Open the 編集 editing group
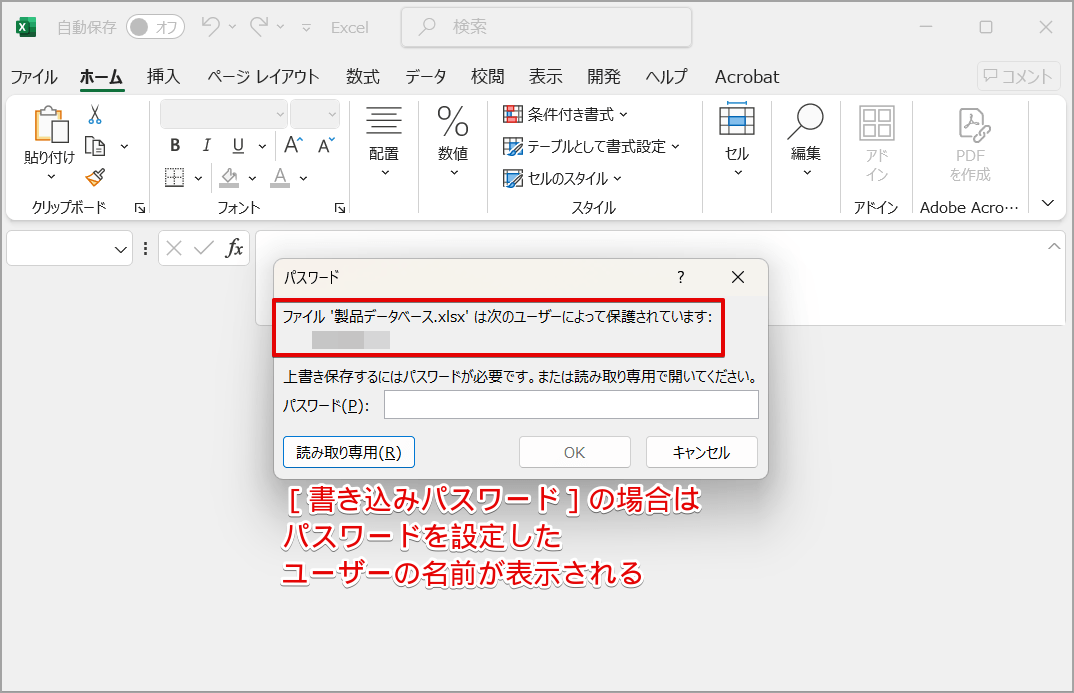Screen dimensions: 1074x693 [806, 140]
